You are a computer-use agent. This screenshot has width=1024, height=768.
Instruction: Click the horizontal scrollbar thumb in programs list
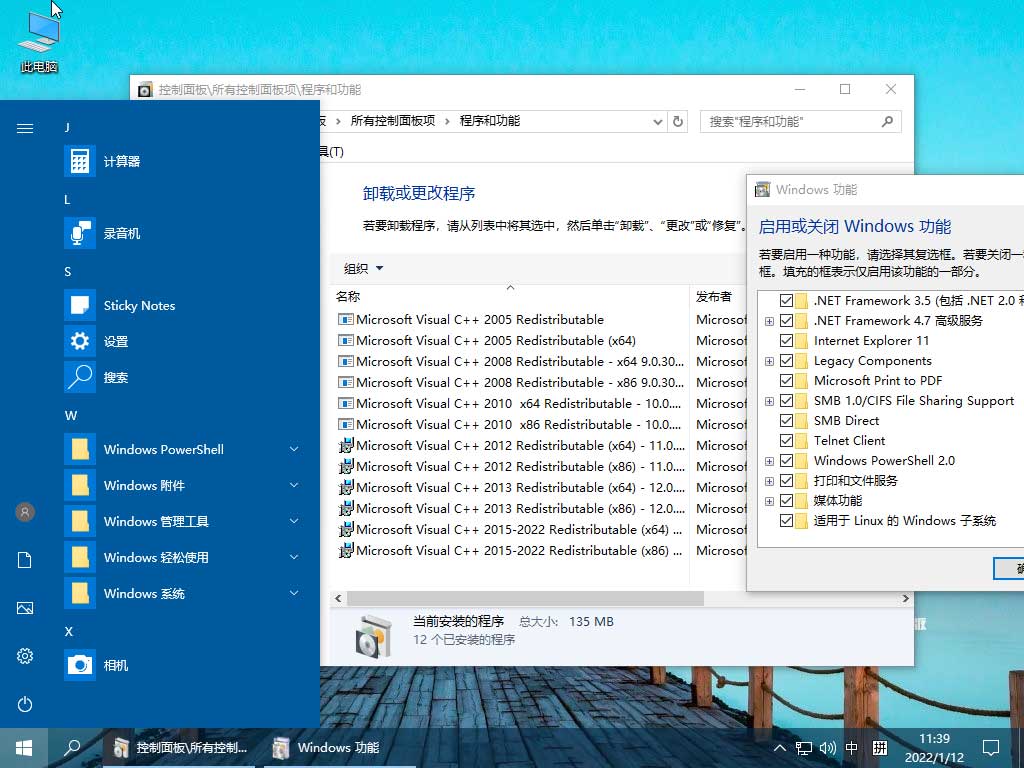coord(525,598)
